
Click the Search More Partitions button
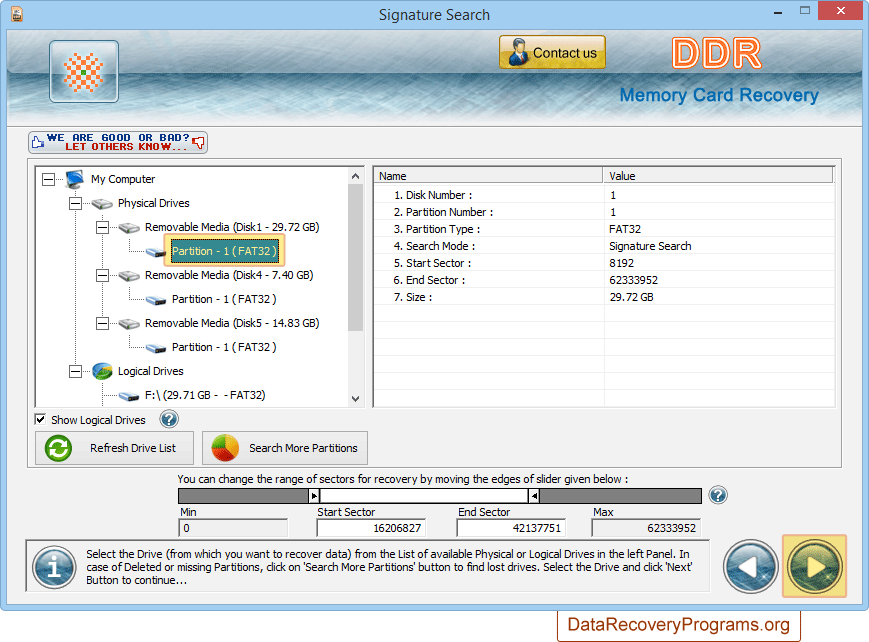click(x=285, y=448)
